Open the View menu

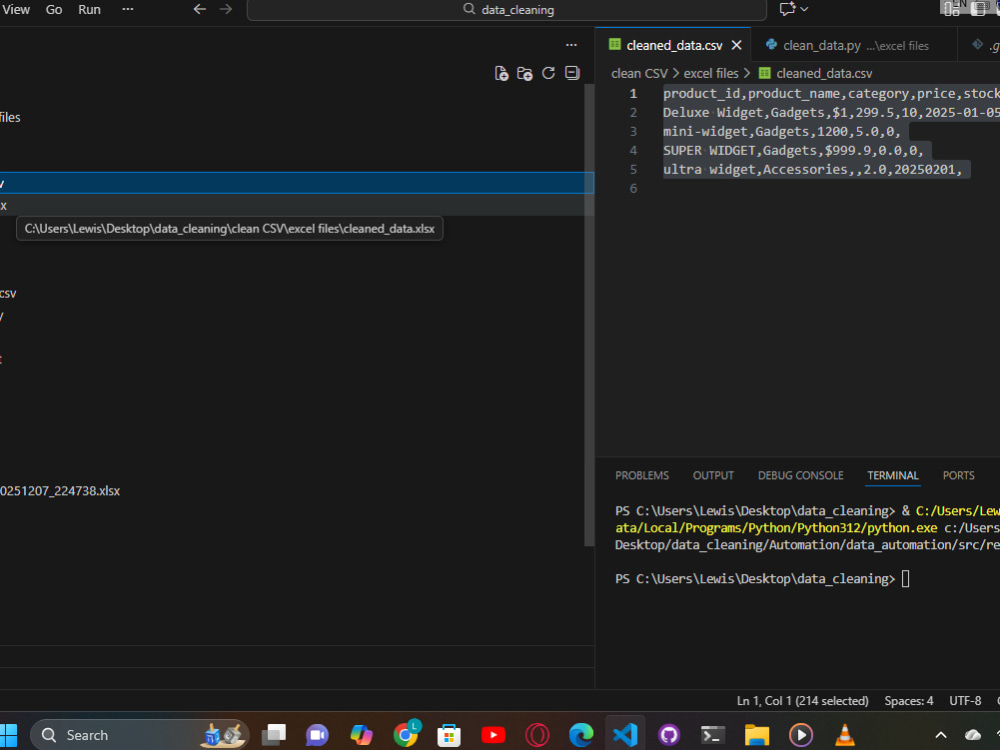(16, 10)
